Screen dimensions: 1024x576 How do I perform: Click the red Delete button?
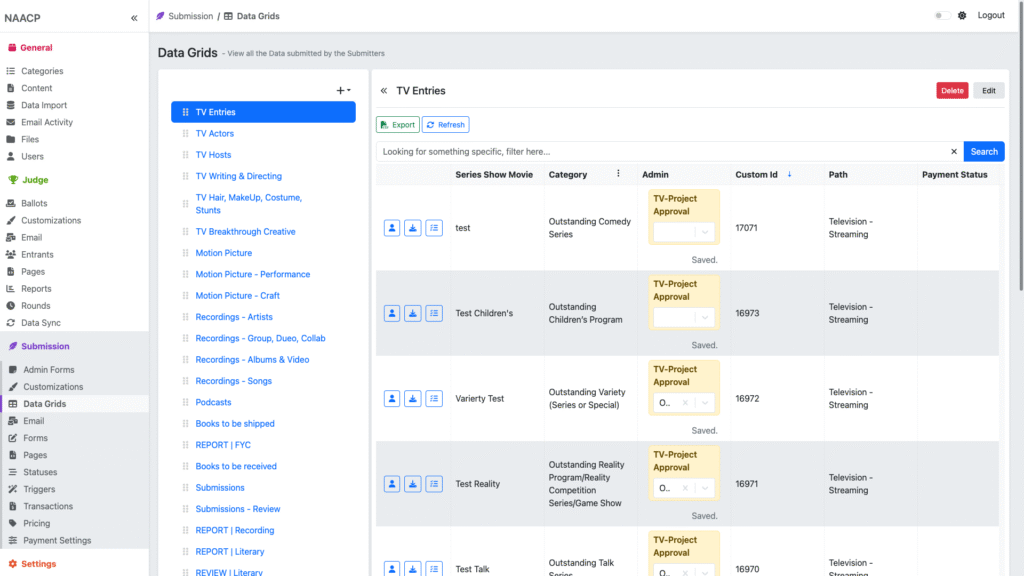[952, 90]
